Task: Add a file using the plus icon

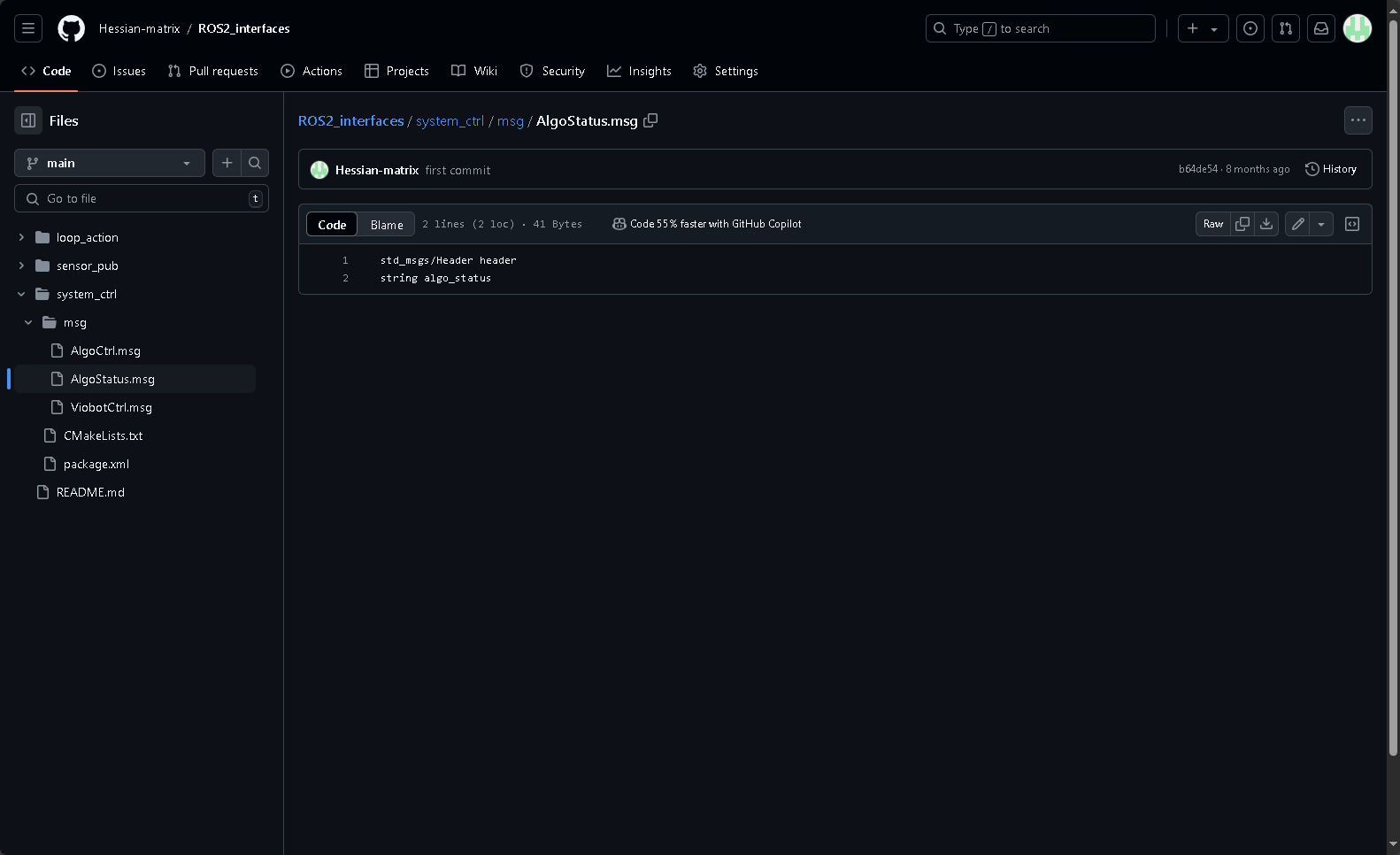Action: (227, 163)
